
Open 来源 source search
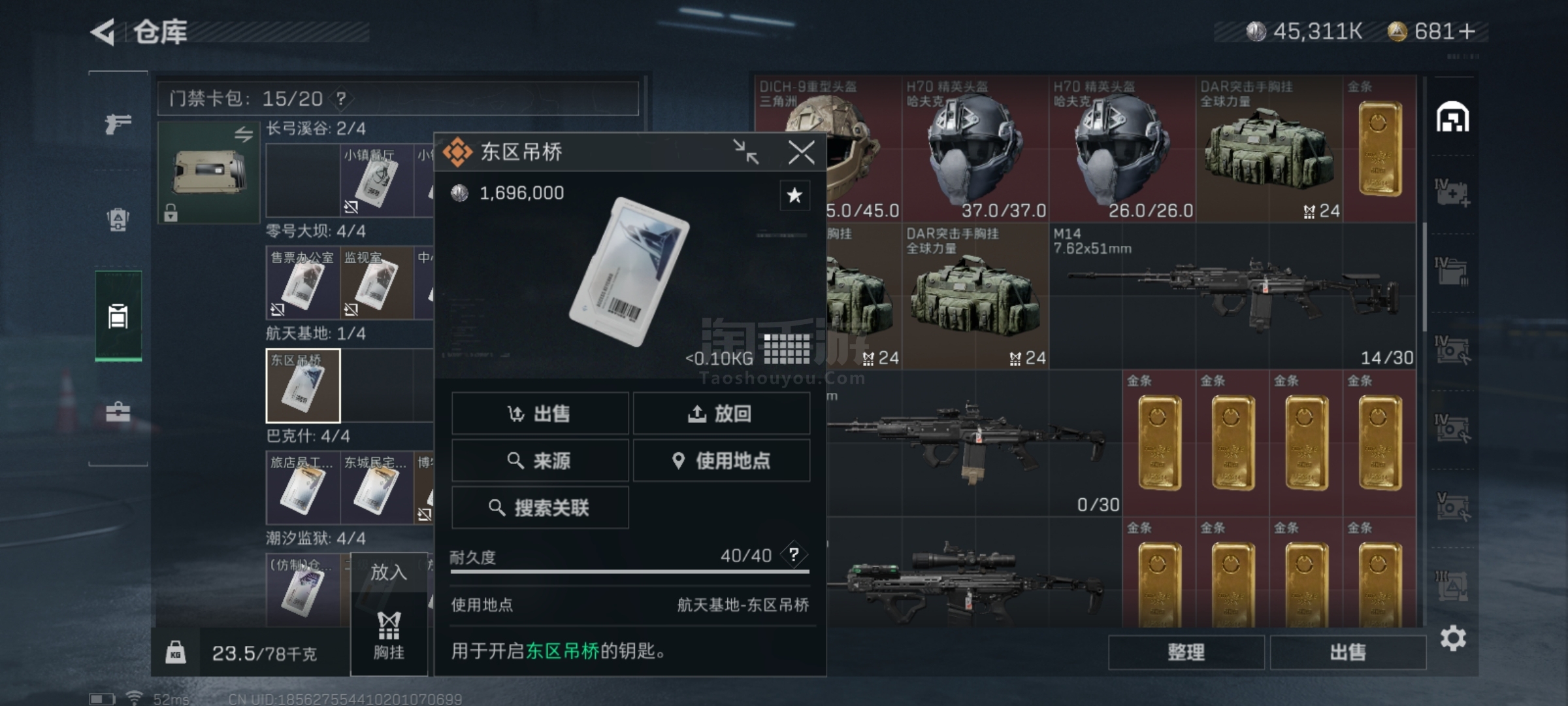[x=540, y=460]
